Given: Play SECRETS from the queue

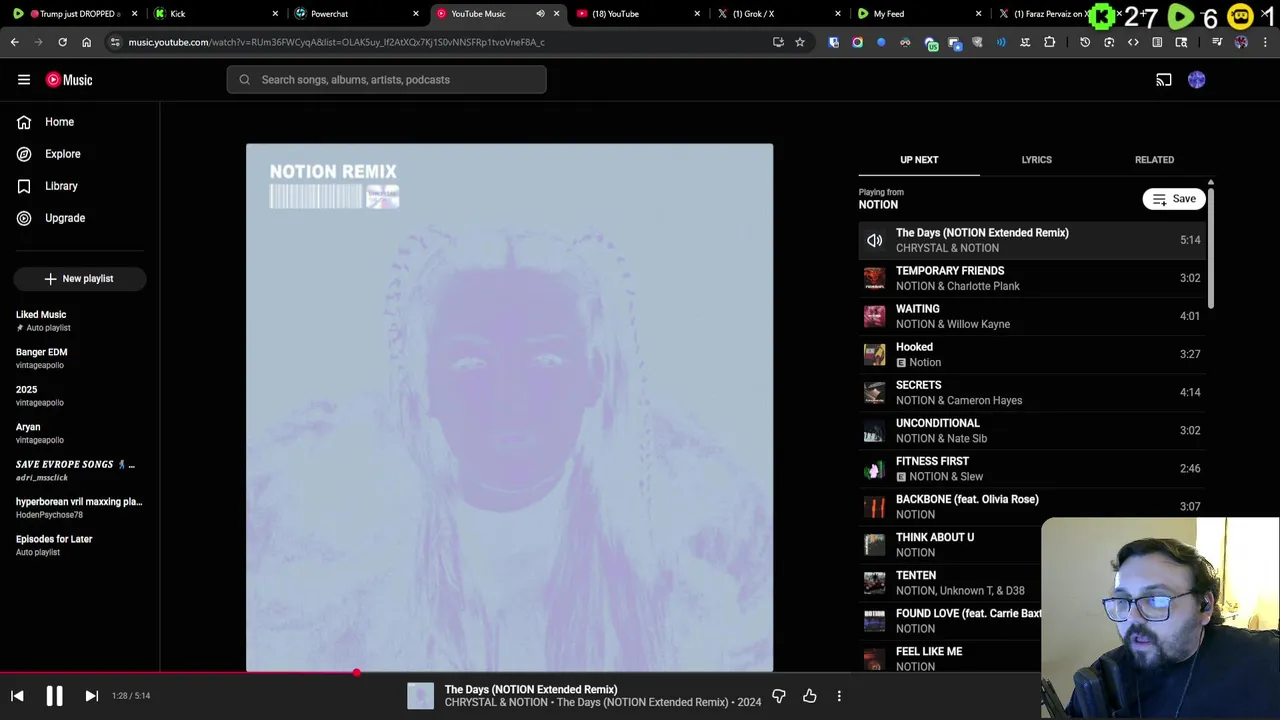Looking at the screenshot, I should [x=1032, y=392].
